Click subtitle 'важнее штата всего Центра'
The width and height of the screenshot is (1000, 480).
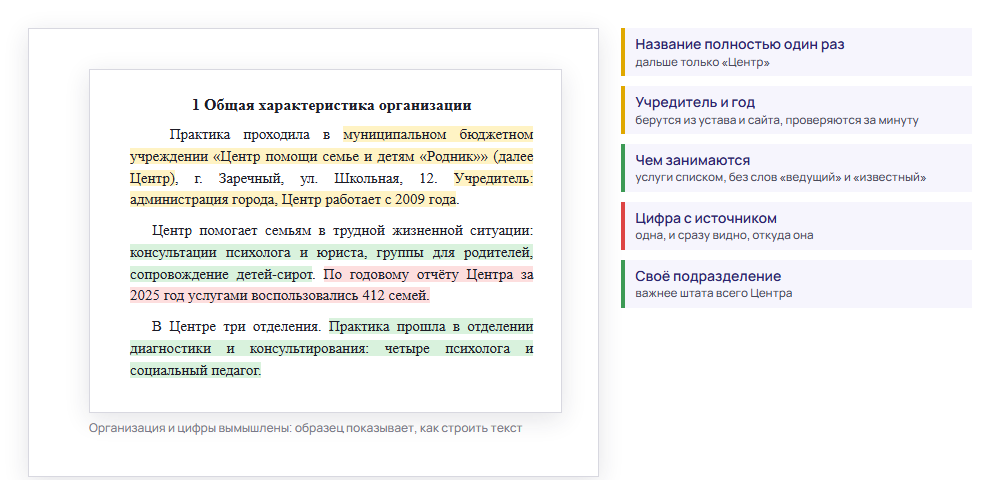point(714,293)
